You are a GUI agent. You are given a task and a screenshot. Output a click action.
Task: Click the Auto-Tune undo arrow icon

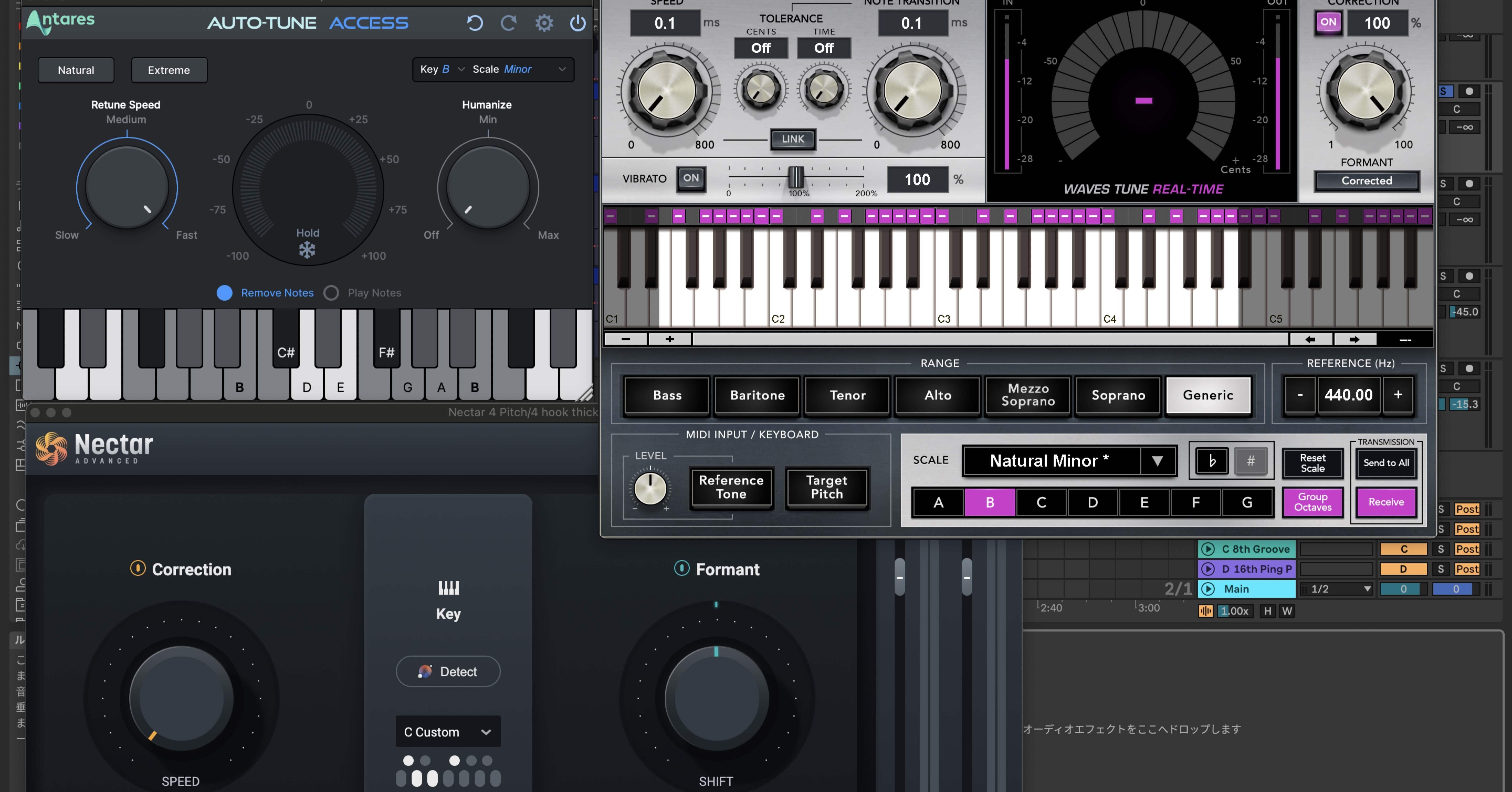pyautogui.click(x=474, y=23)
